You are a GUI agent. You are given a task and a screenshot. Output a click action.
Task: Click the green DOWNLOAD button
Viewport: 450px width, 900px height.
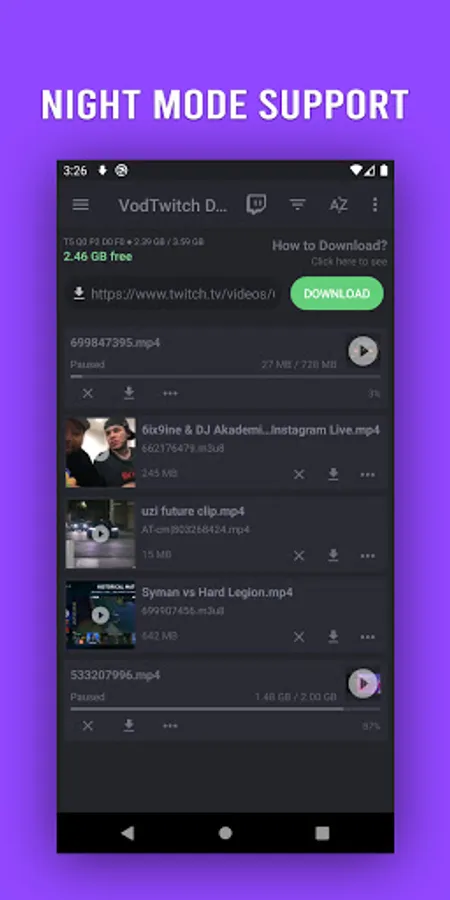[337, 293]
